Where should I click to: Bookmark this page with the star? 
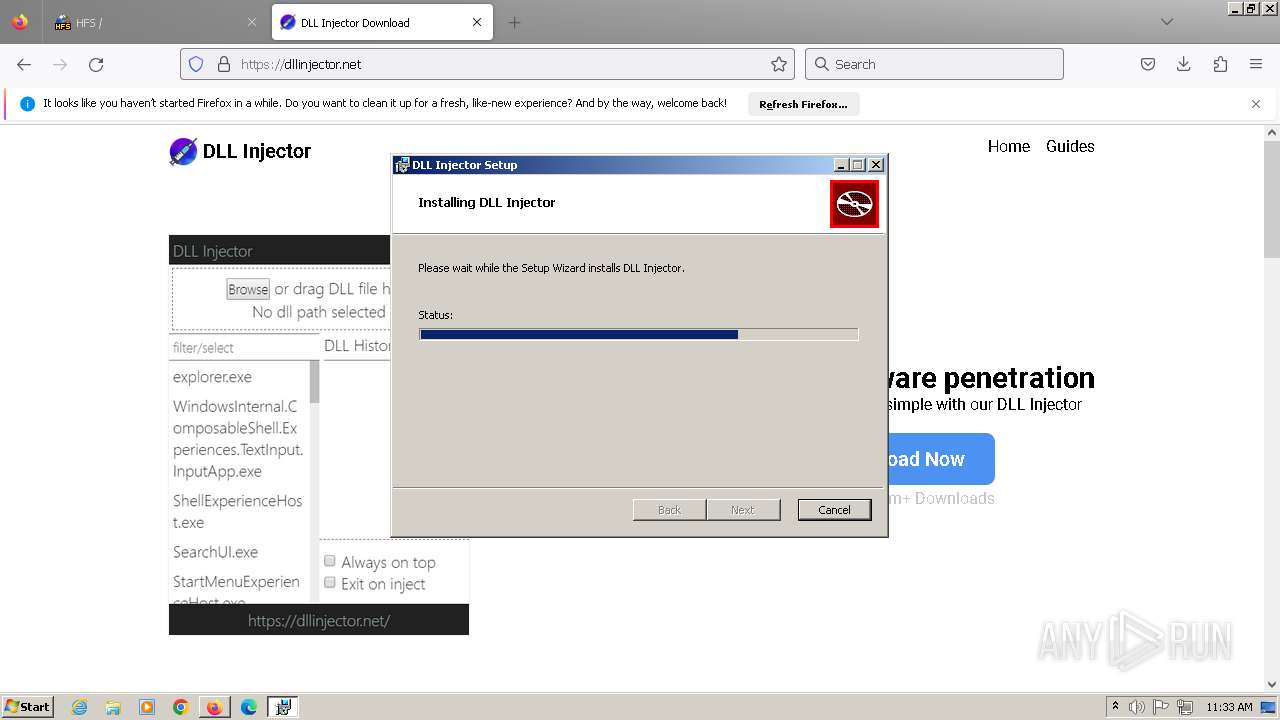(x=779, y=64)
